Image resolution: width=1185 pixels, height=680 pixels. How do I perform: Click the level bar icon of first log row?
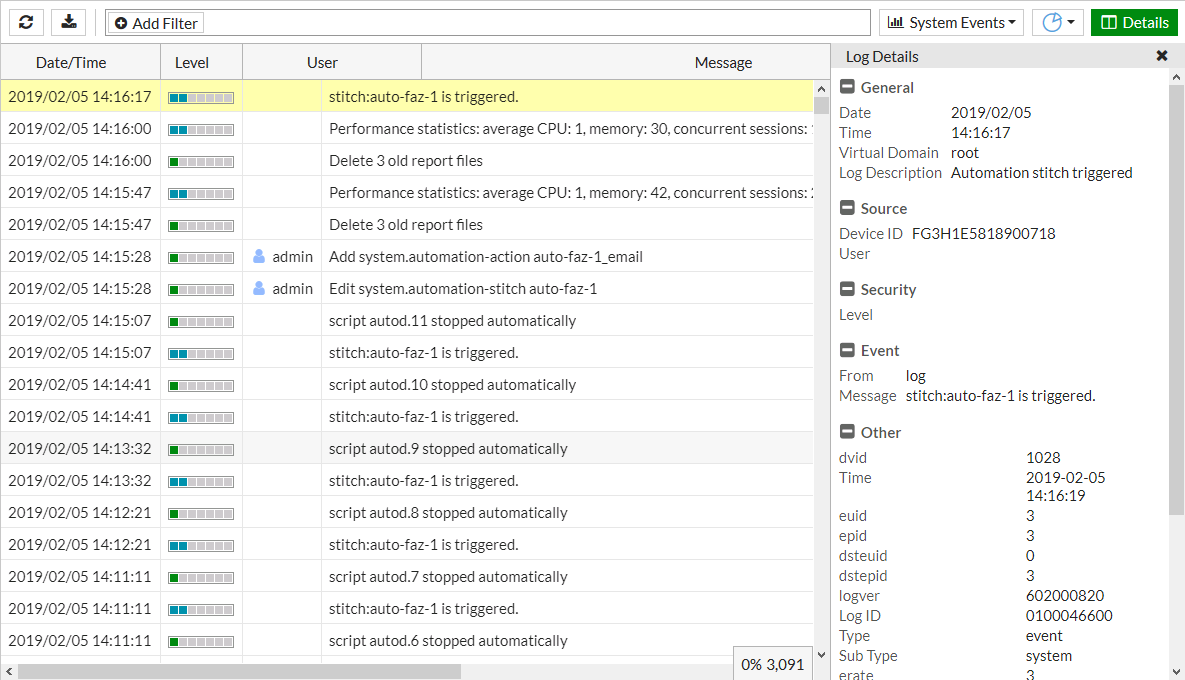(x=201, y=97)
